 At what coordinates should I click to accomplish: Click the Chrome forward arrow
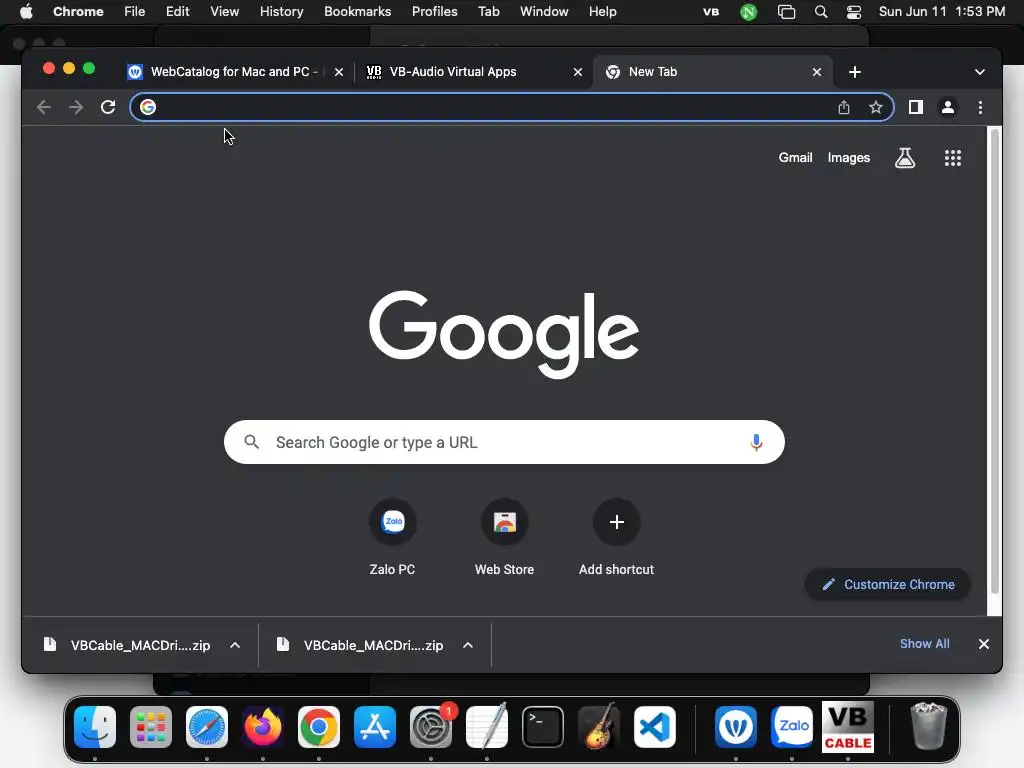click(x=76, y=107)
